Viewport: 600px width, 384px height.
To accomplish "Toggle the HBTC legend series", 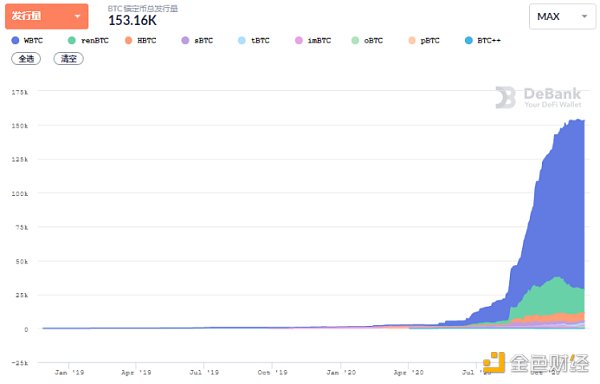I will [140, 40].
